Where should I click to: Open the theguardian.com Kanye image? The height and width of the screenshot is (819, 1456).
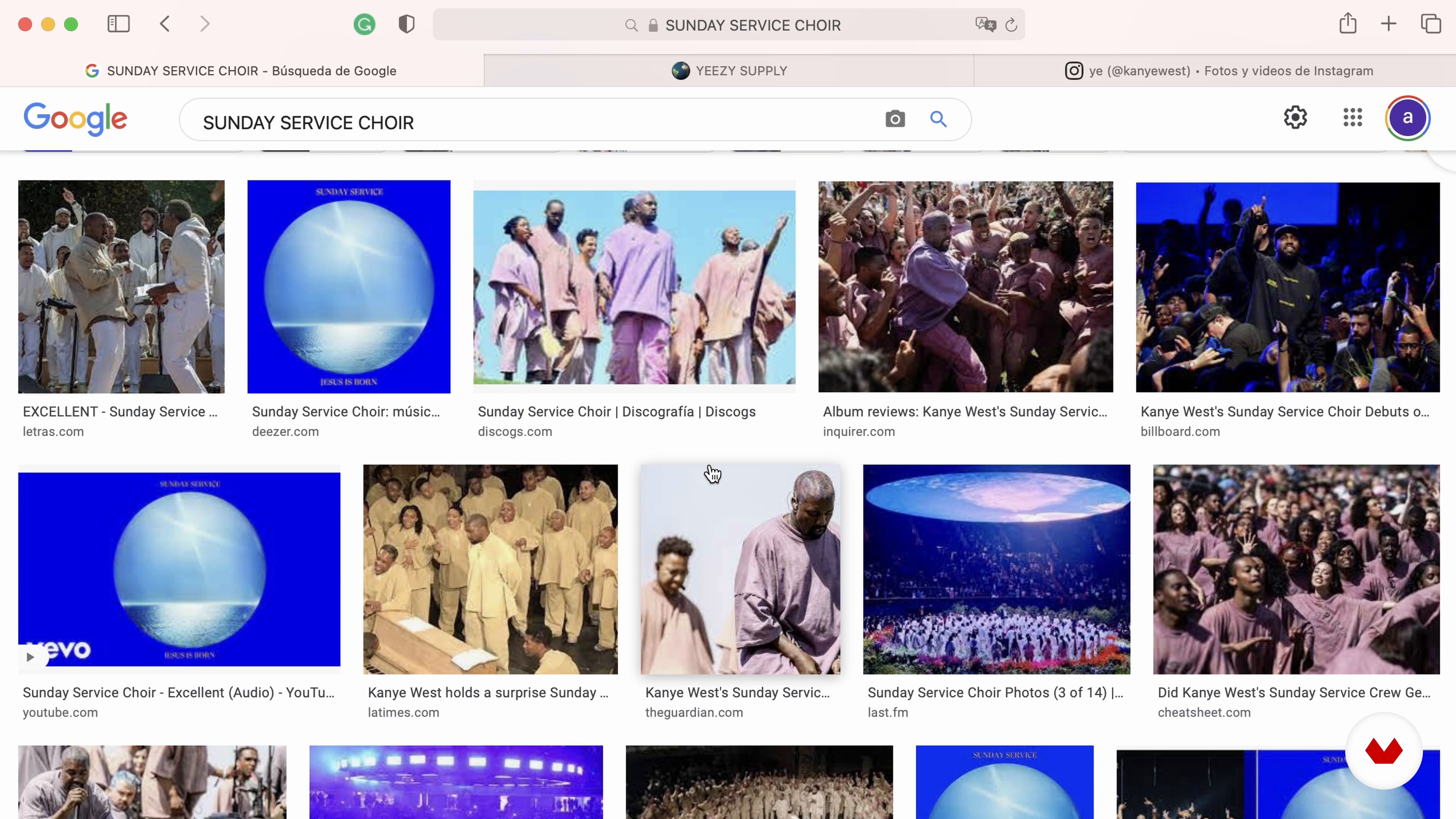[741, 569]
